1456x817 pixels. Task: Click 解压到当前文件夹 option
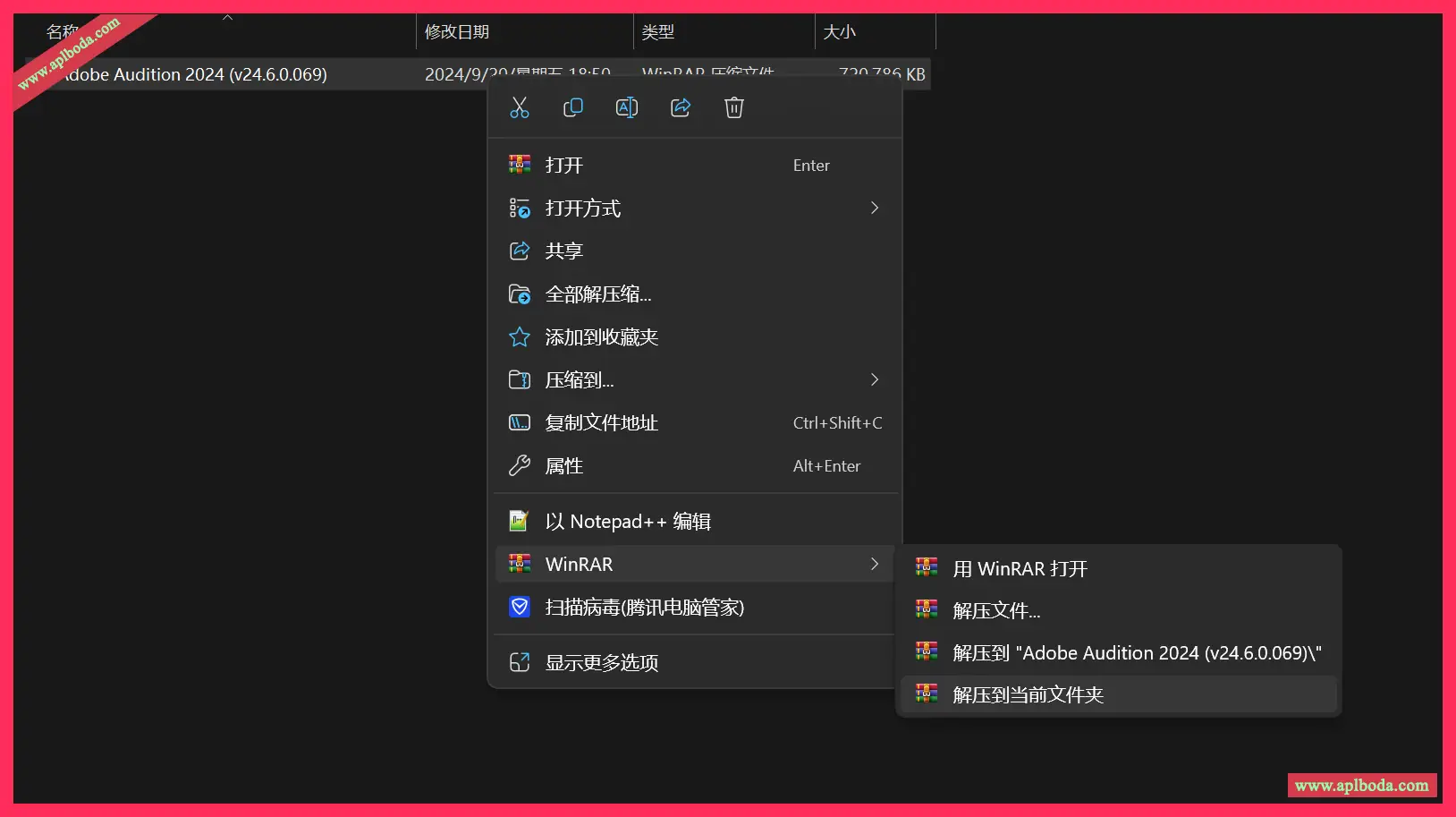click(1028, 695)
